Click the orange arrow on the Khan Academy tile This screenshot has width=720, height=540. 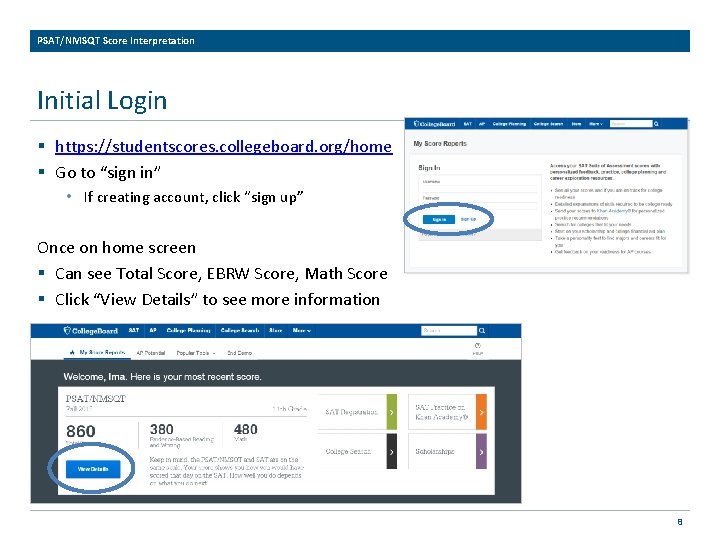[x=481, y=412]
